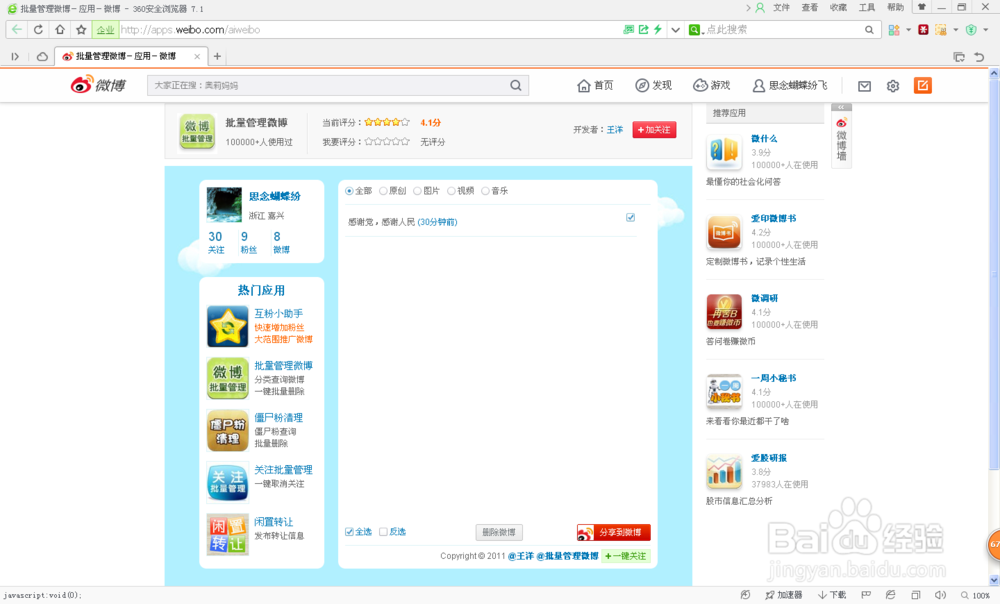The height and width of the screenshot is (604, 1000).
Task: Open the 文件 menu
Action: [x=781, y=8]
